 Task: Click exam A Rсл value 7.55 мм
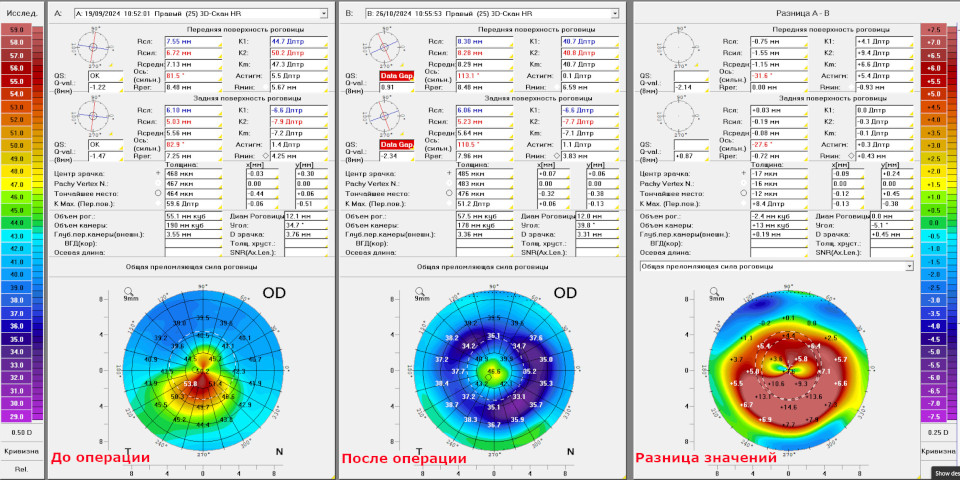tap(193, 41)
